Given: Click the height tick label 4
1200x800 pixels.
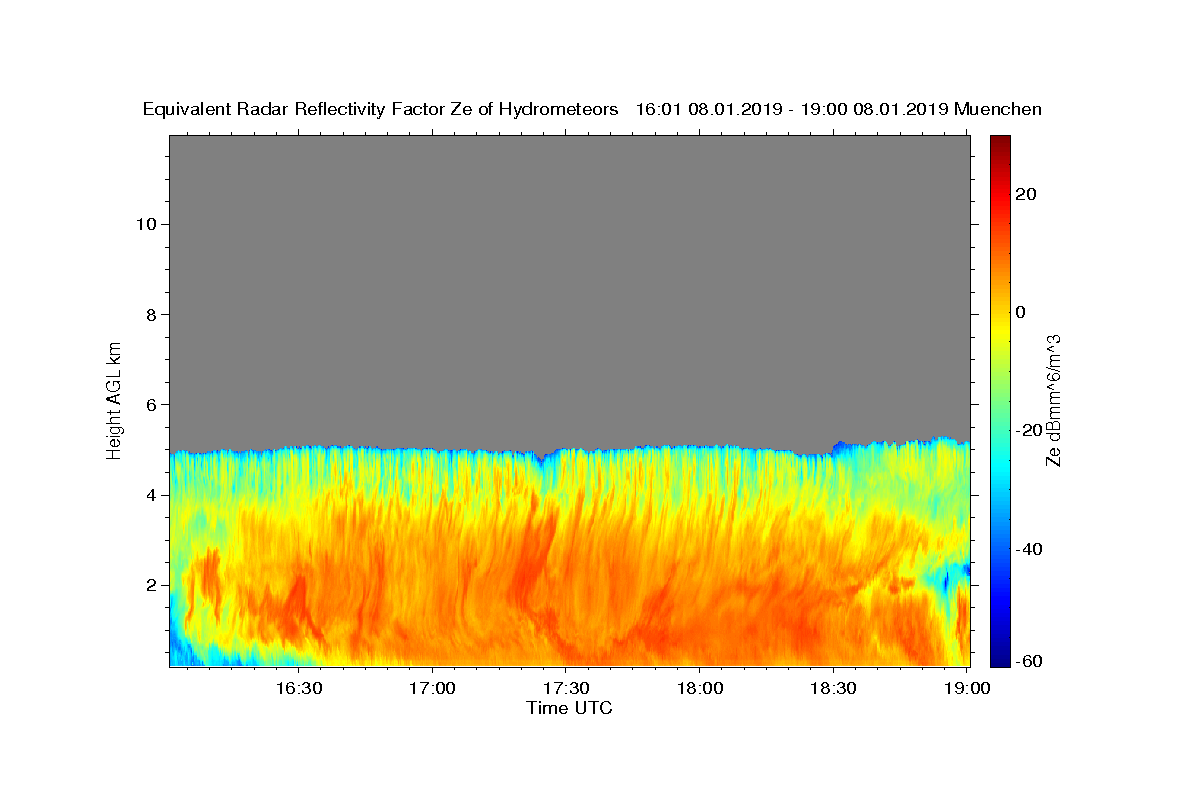Looking at the screenshot, I should click(x=150, y=495).
